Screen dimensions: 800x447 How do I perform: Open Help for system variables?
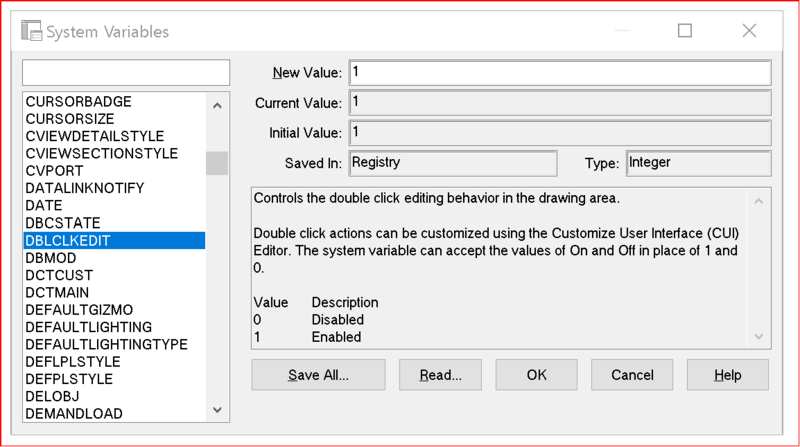tap(727, 375)
